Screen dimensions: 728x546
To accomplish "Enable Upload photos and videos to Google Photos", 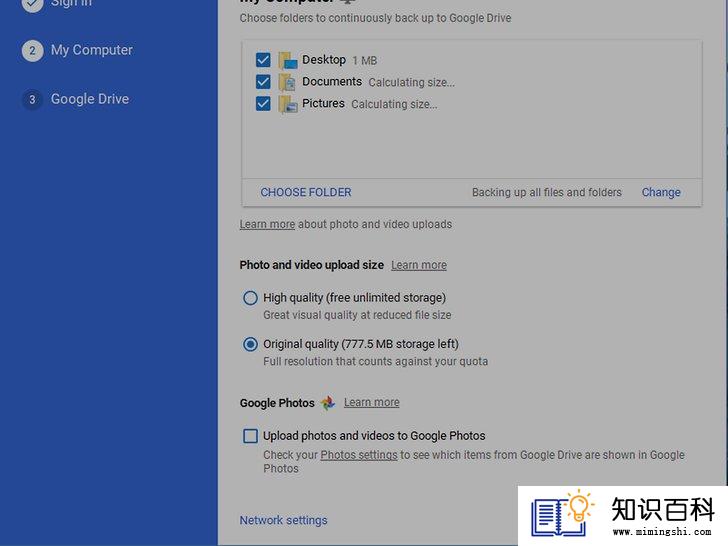I will (250, 436).
